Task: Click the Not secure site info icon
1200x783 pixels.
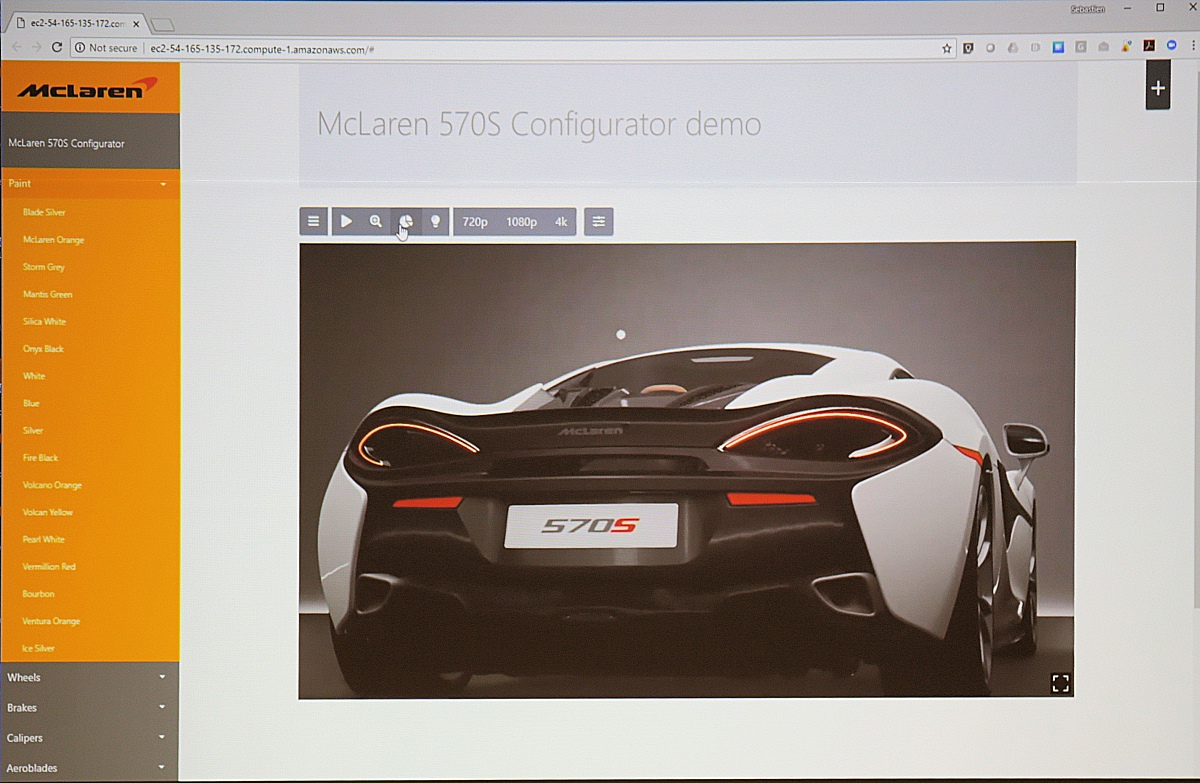Action: pyautogui.click(x=80, y=48)
